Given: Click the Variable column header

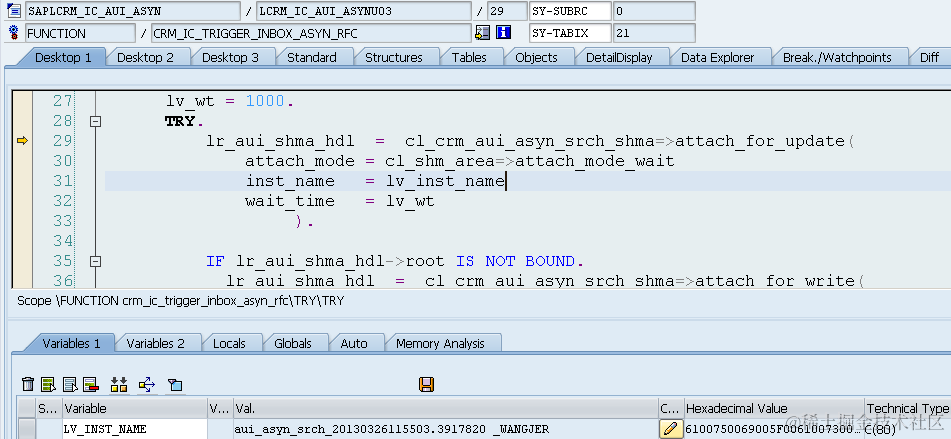Looking at the screenshot, I should (135, 409).
